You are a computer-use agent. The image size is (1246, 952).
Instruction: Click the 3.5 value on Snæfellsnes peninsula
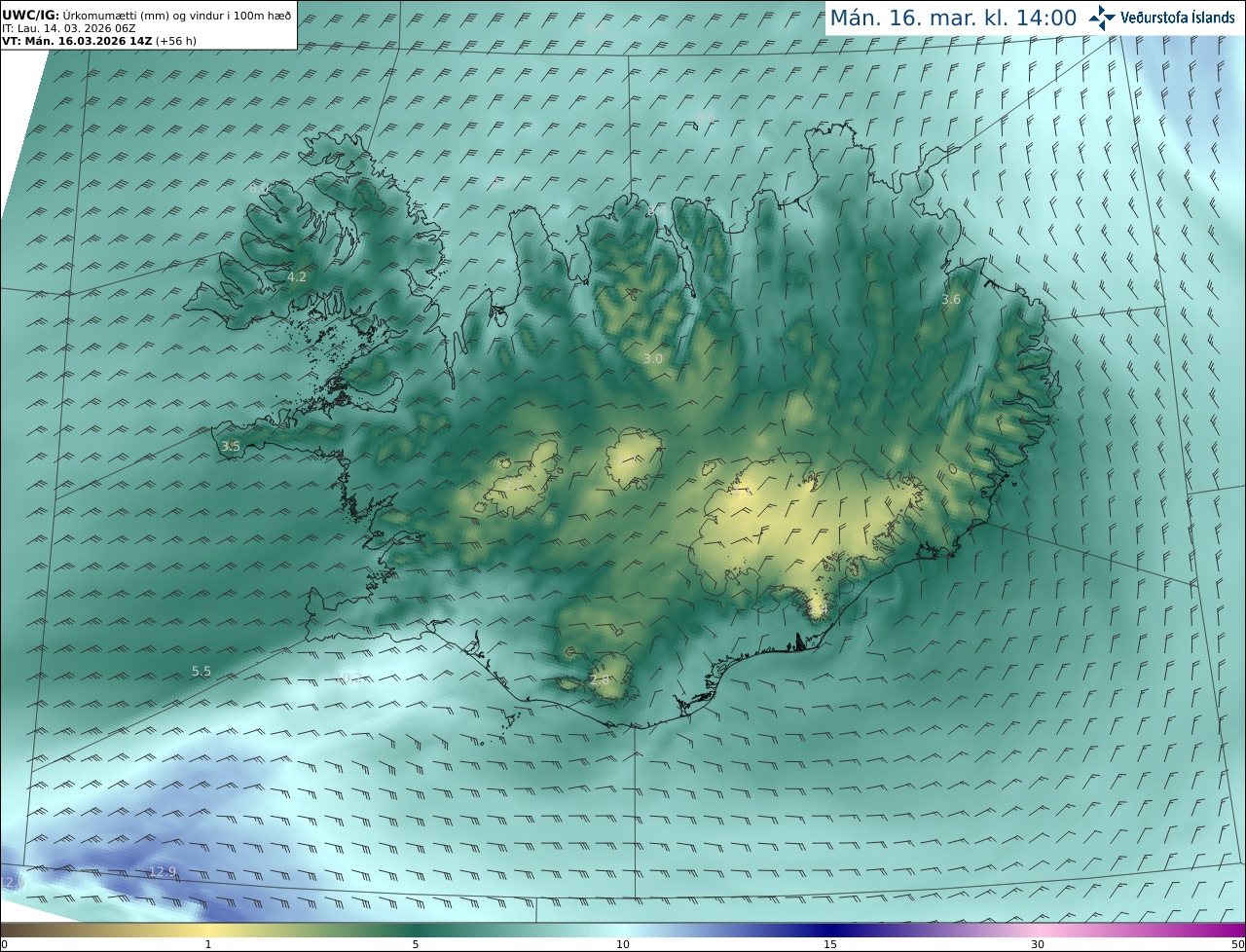[231, 447]
